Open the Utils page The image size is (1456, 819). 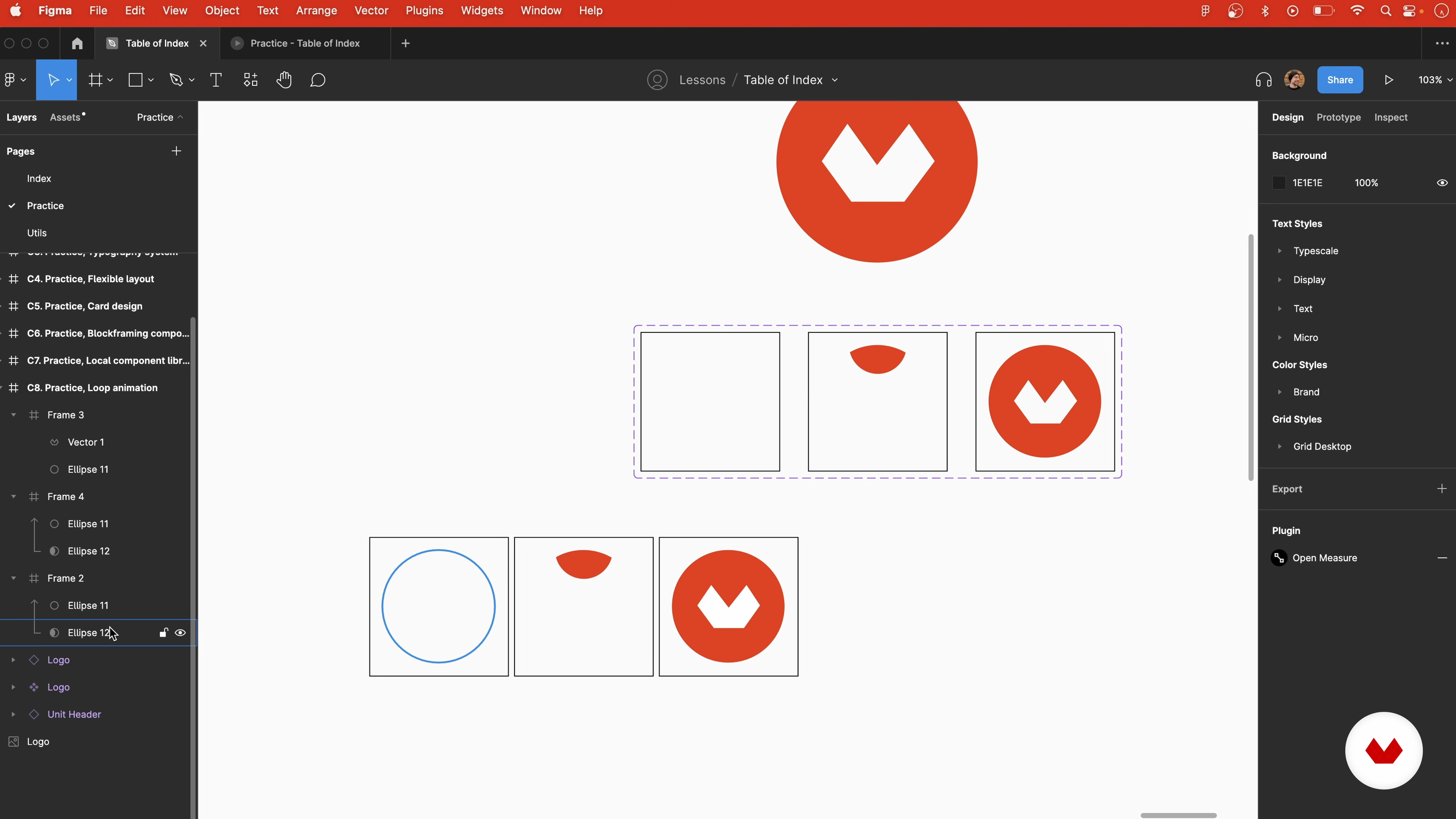click(37, 233)
